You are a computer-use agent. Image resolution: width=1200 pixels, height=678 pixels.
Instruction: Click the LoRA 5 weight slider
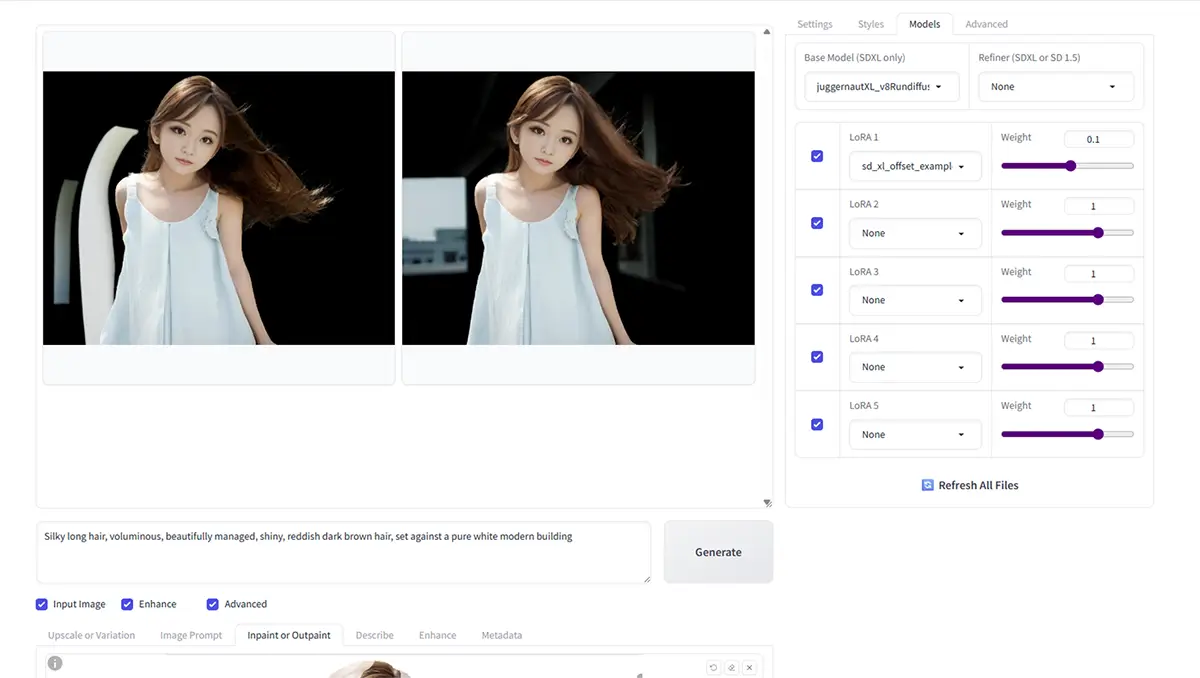pyautogui.click(x=1067, y=434)
